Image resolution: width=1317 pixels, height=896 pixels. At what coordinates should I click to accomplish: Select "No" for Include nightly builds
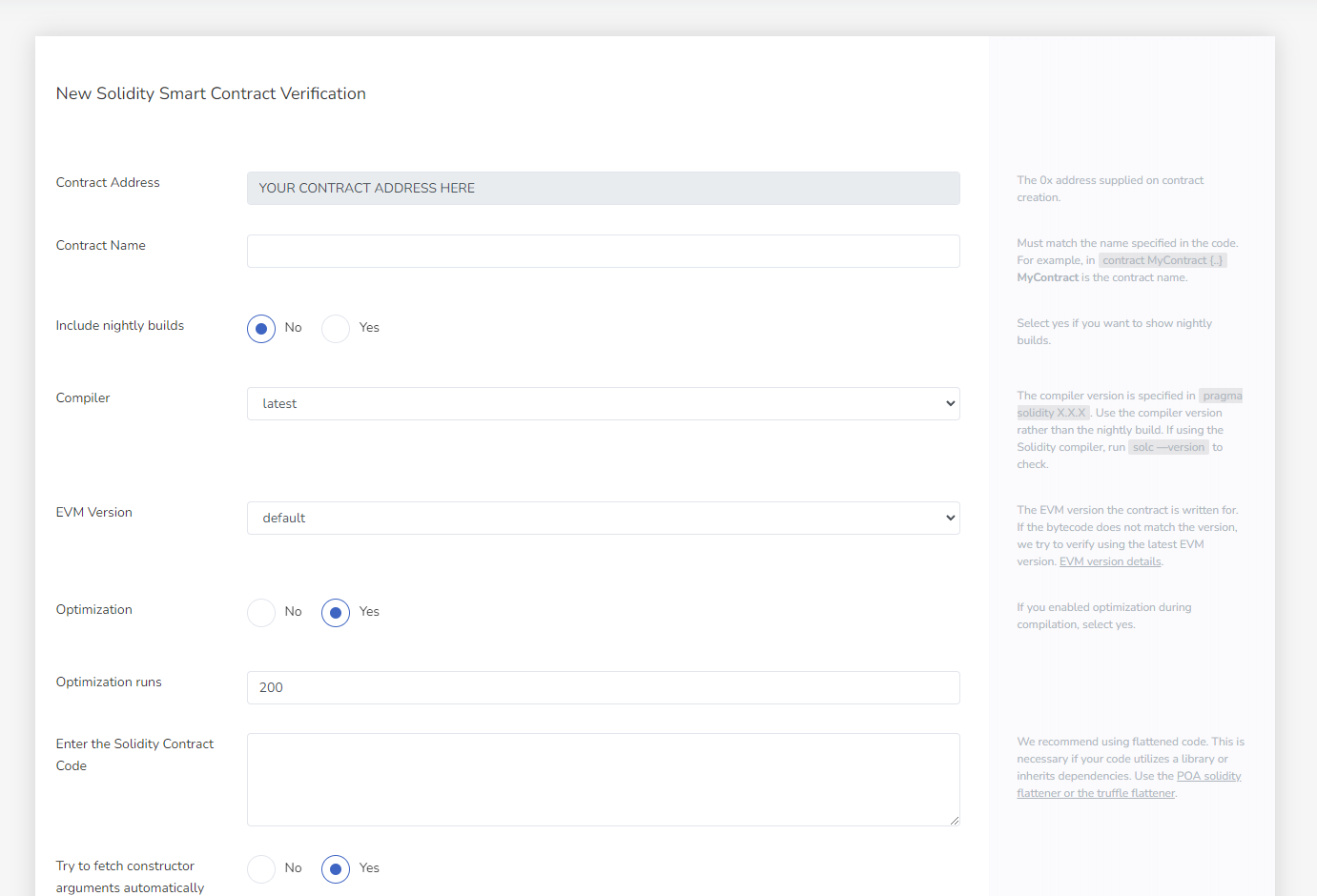[x=261, y=328]
